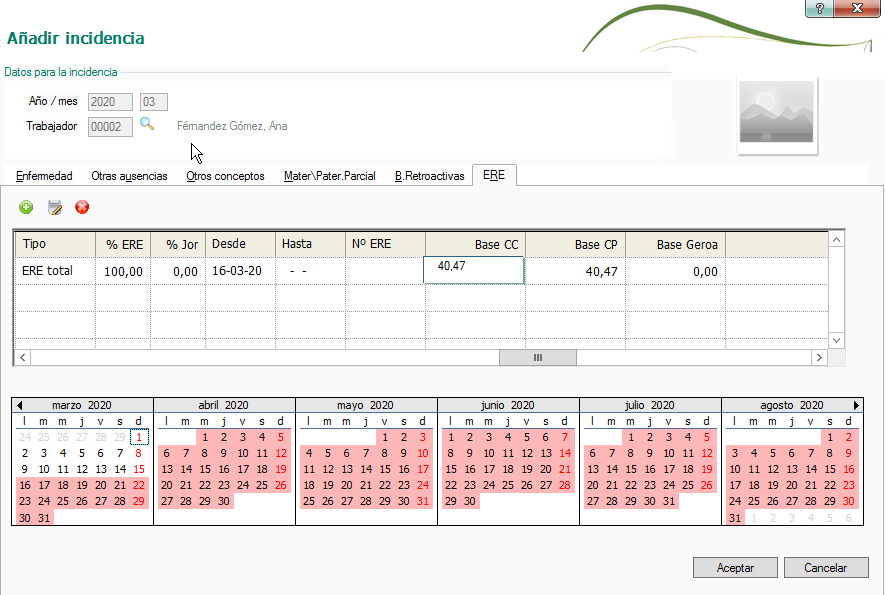
Task: Click the Base Geroa column header
Action: click(x=675, y=244)
